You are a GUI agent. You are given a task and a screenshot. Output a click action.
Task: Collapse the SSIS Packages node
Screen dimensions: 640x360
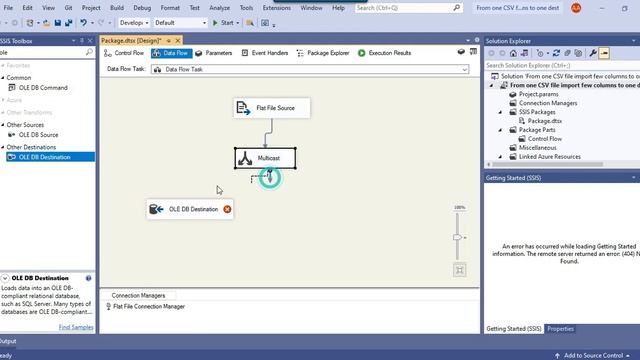pos(500,112)
